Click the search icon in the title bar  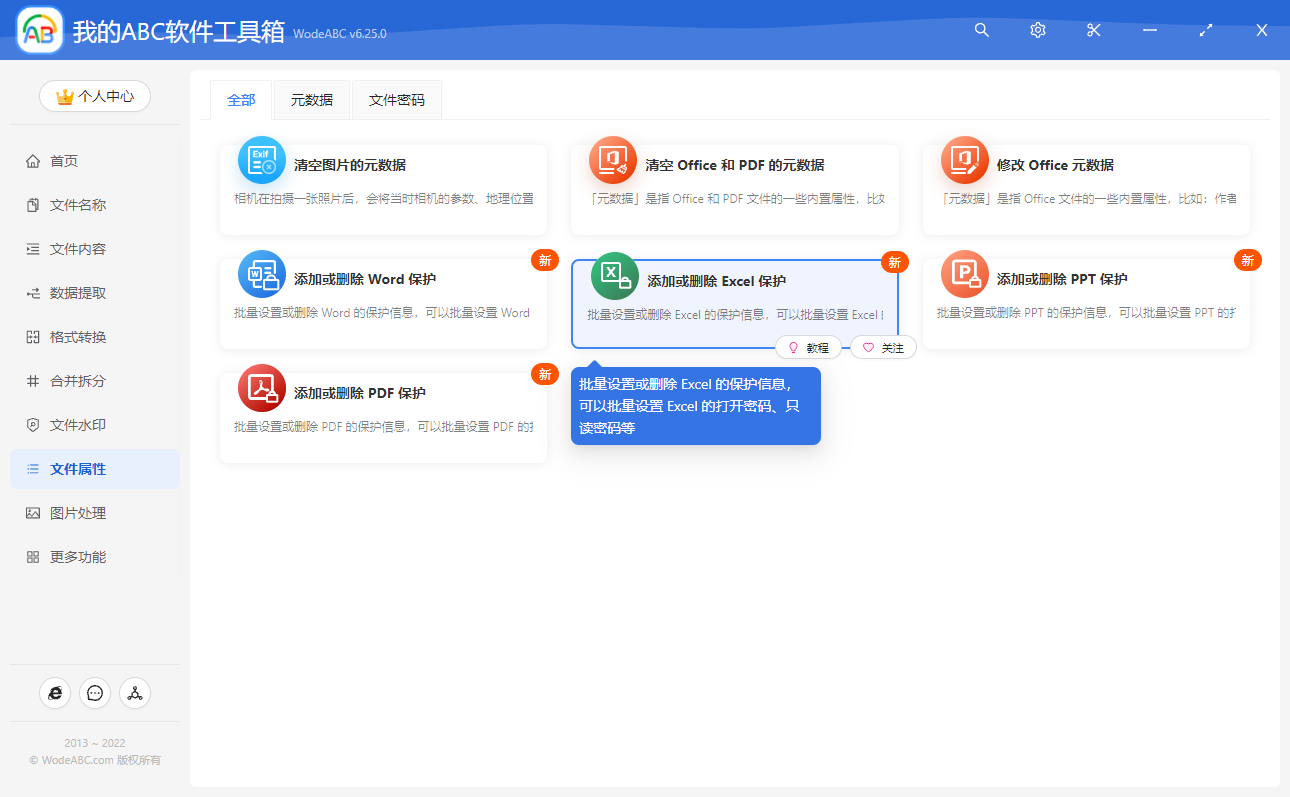[x=981, y=30]
